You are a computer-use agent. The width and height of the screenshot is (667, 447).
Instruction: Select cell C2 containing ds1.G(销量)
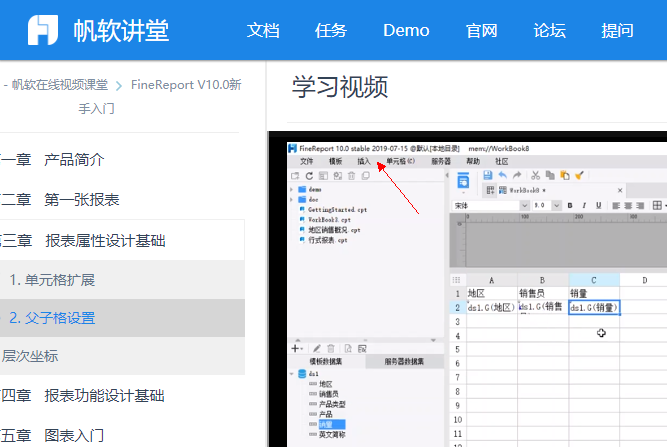(594, 307)
